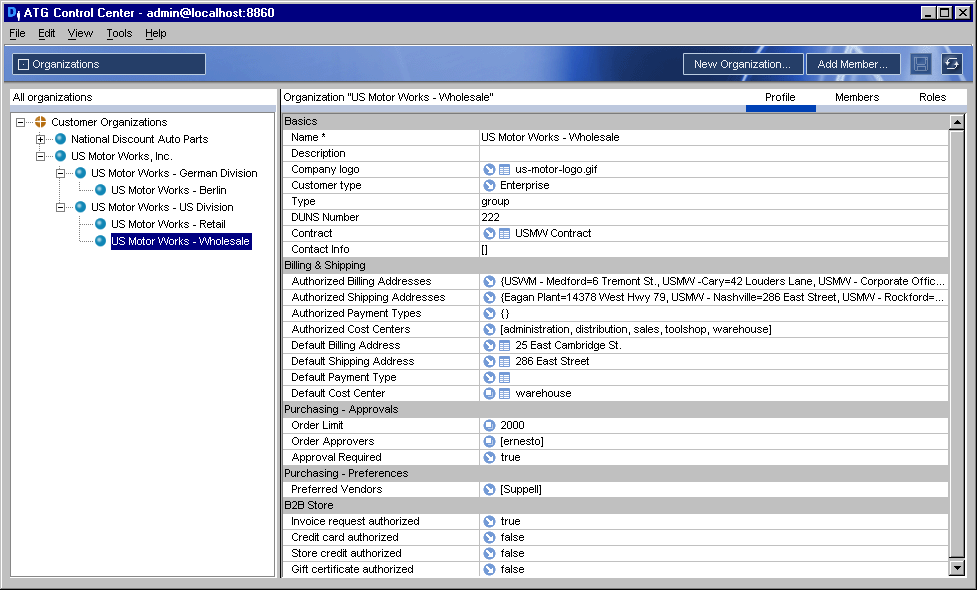Click the table icon for Default Payment Type

click(505, 378)
